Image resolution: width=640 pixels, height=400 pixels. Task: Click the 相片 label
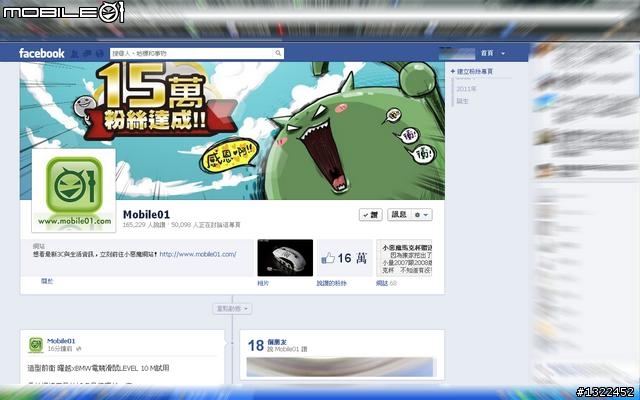point(263,283)
